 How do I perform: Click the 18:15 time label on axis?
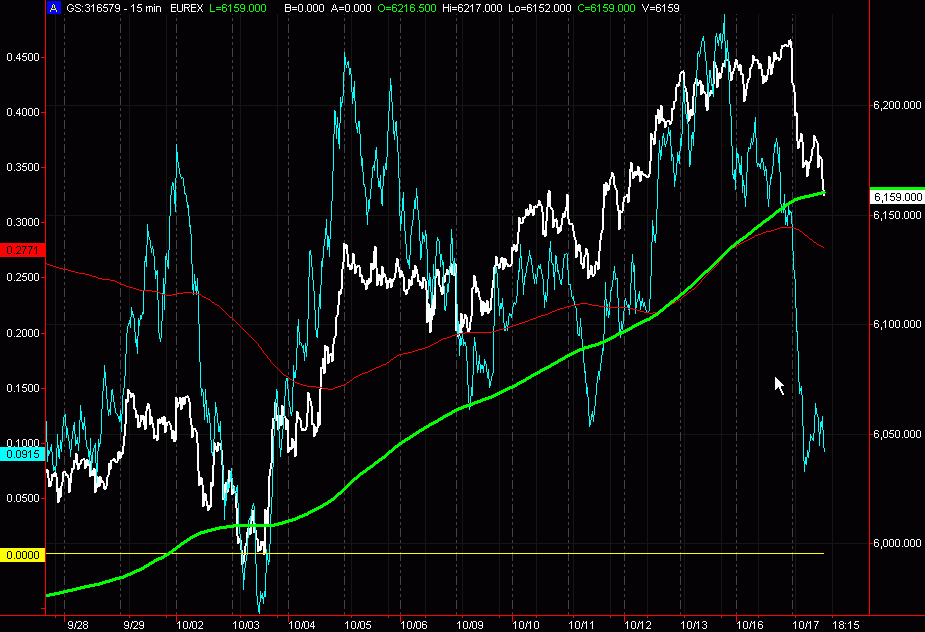[x=847, y=625]
